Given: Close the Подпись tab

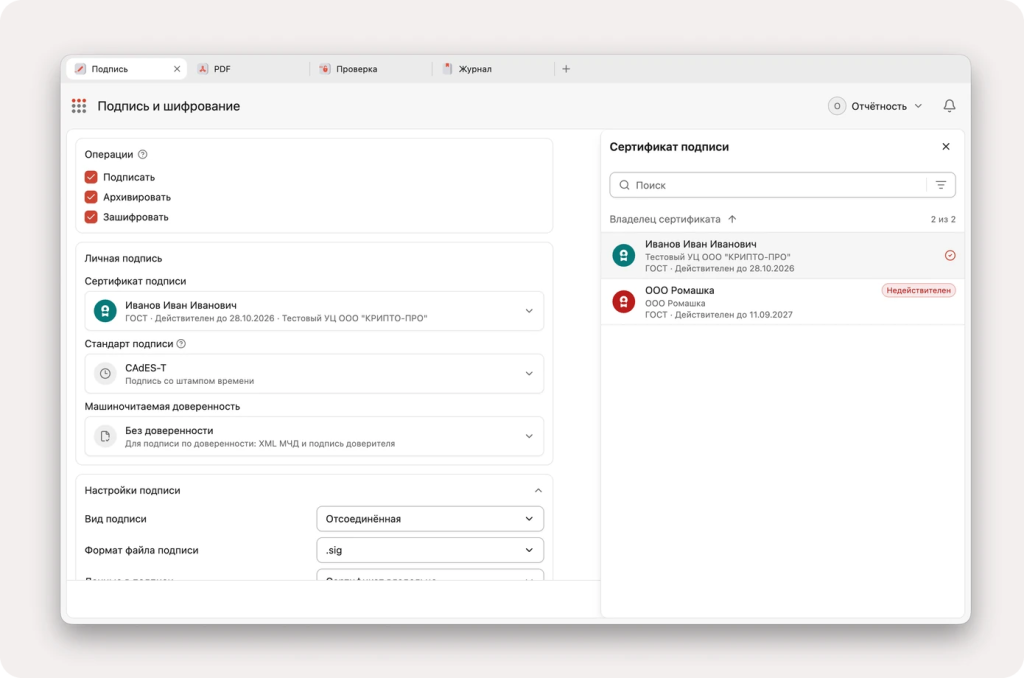Looking at the screenshot, I should coord(177,69).
